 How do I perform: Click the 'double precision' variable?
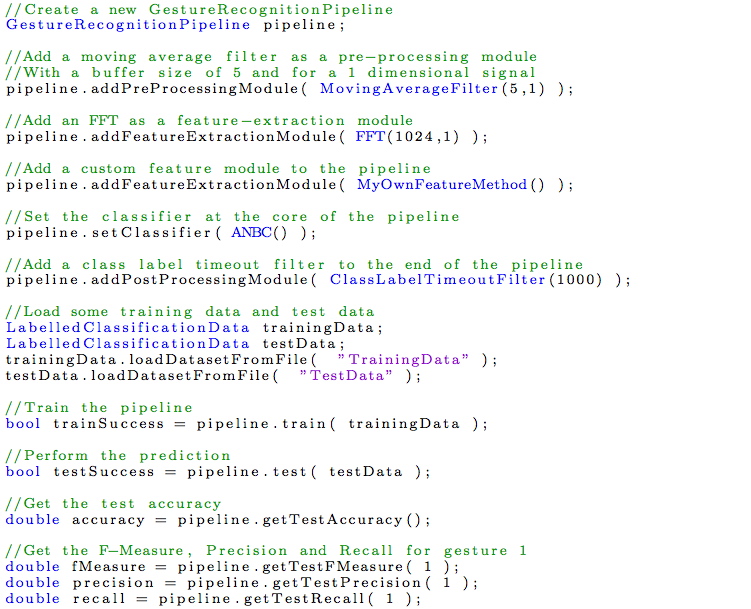click(80, 583)
